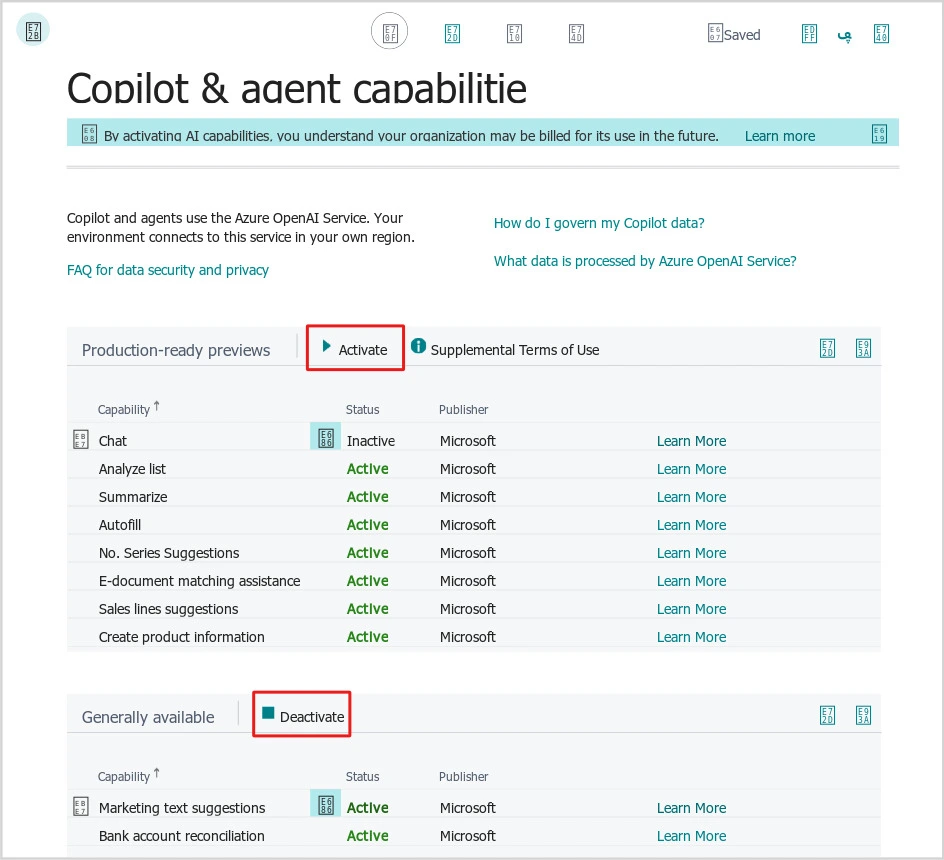
Task: Sort by Capability in Production-ready previews
Action: point(128,409)
